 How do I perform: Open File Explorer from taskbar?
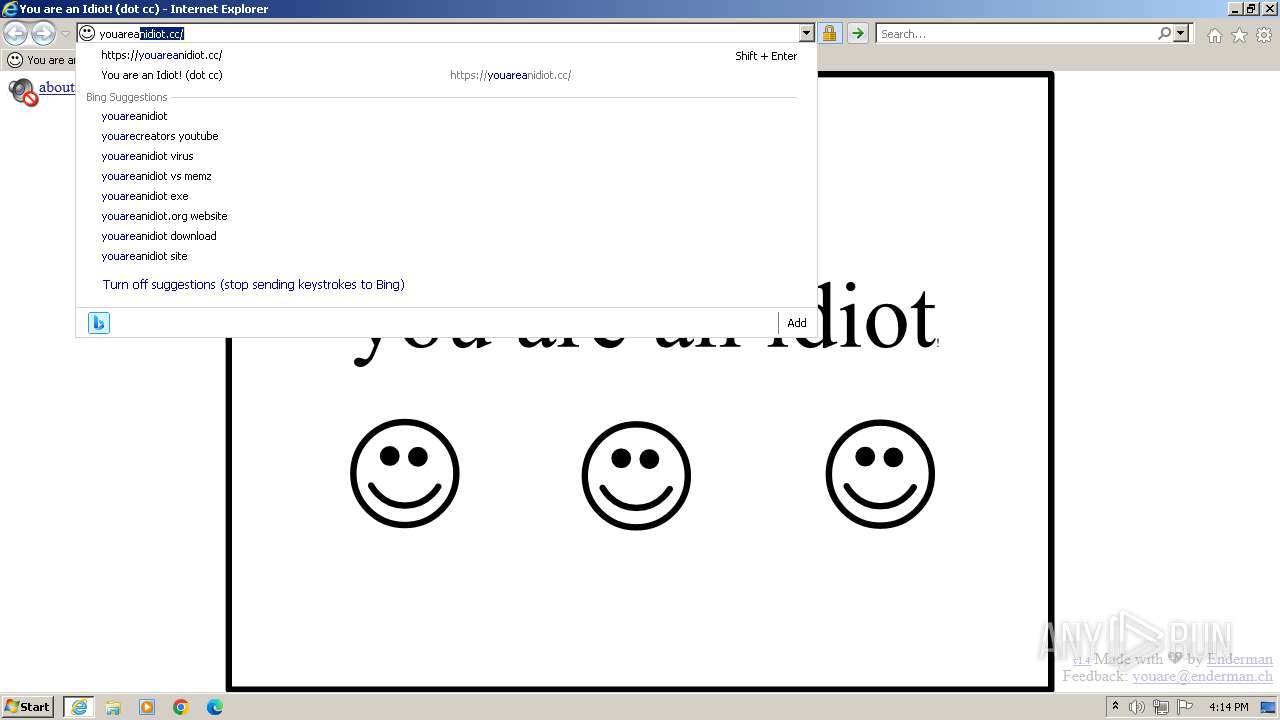pyautogui.click(x=113, y=707)
